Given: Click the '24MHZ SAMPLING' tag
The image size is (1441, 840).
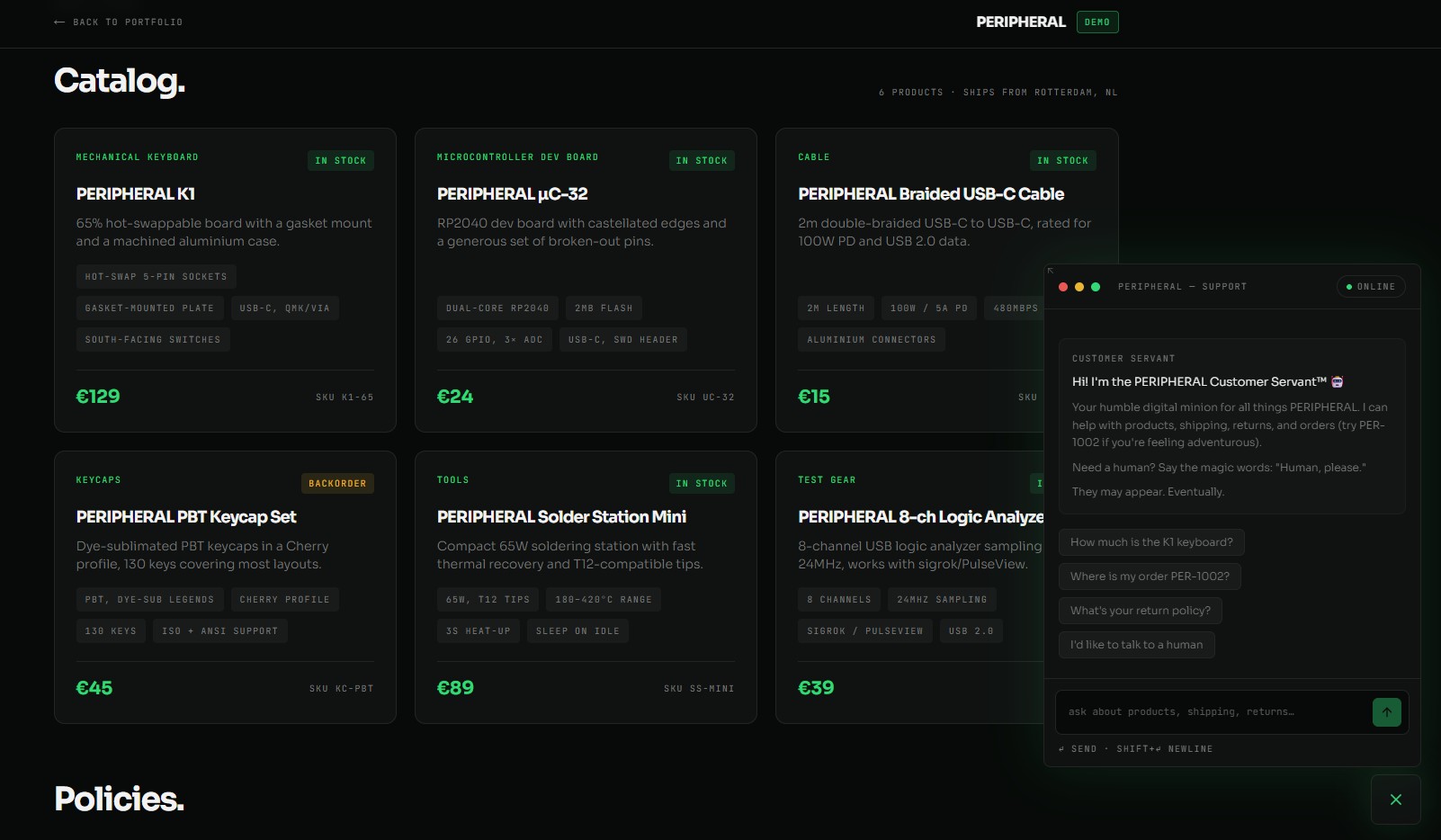Looking at the screenshot, I should [942, 600].
